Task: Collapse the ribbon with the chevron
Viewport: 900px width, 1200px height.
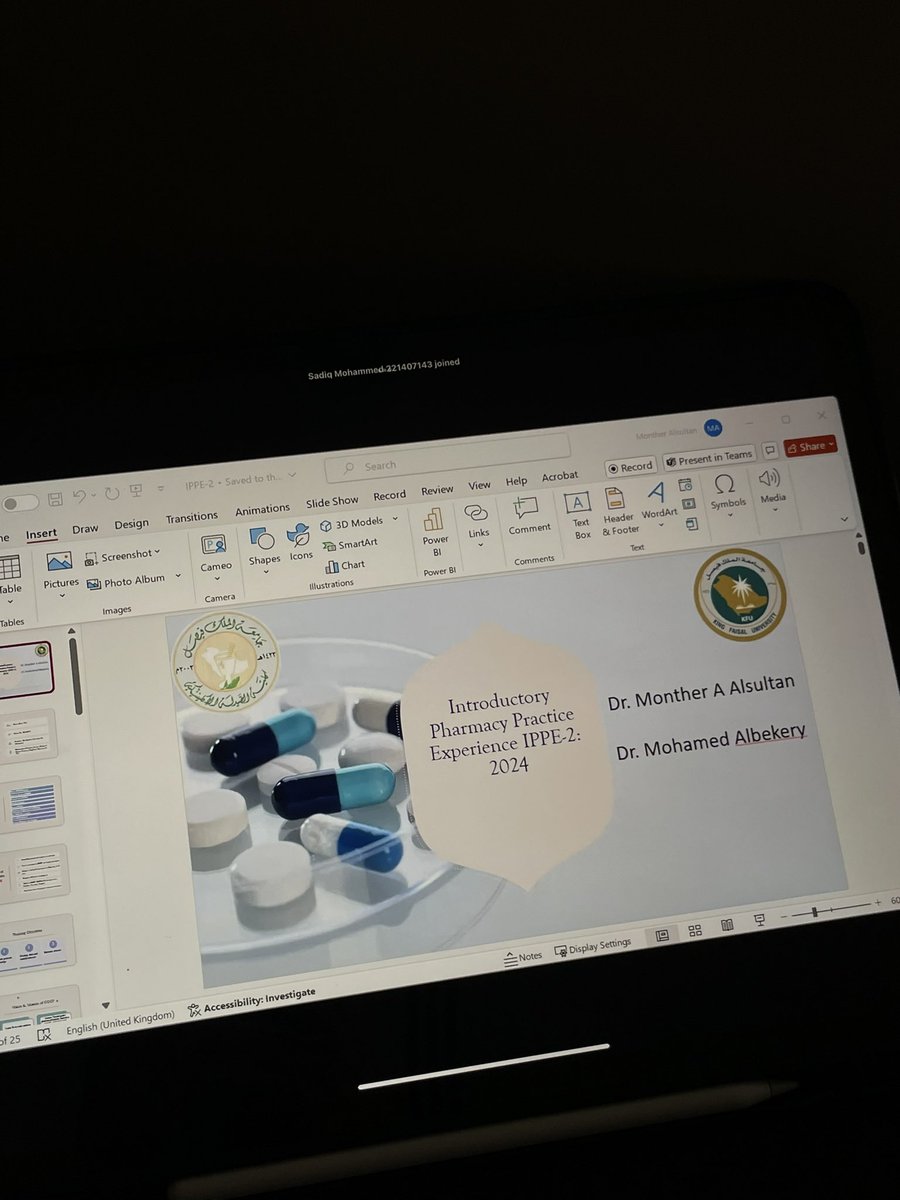Action: pyautogui.click(x=844, y=520)
